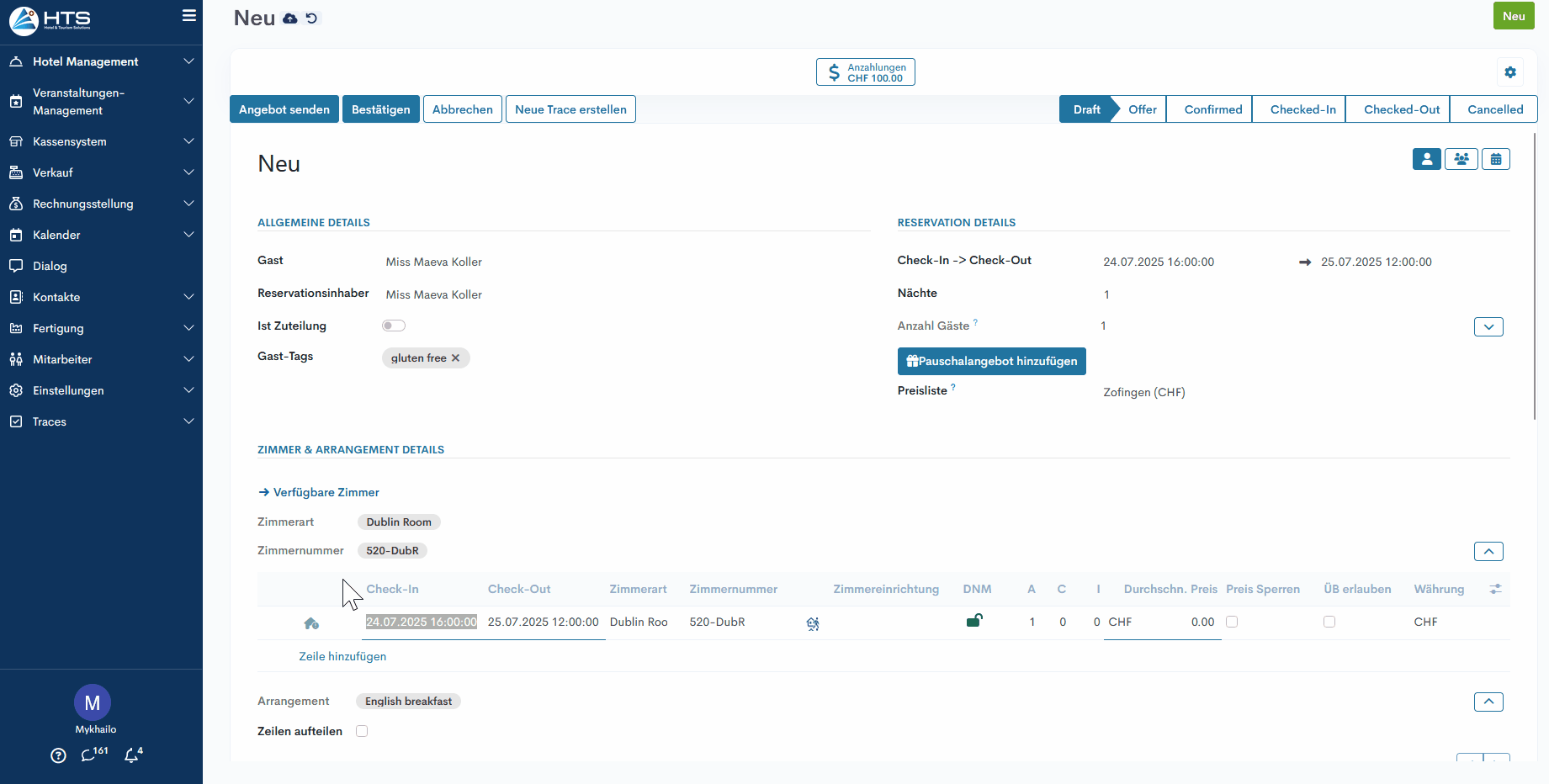Open the help question mark icon
1549x784 pixels.
coord(58,755)
